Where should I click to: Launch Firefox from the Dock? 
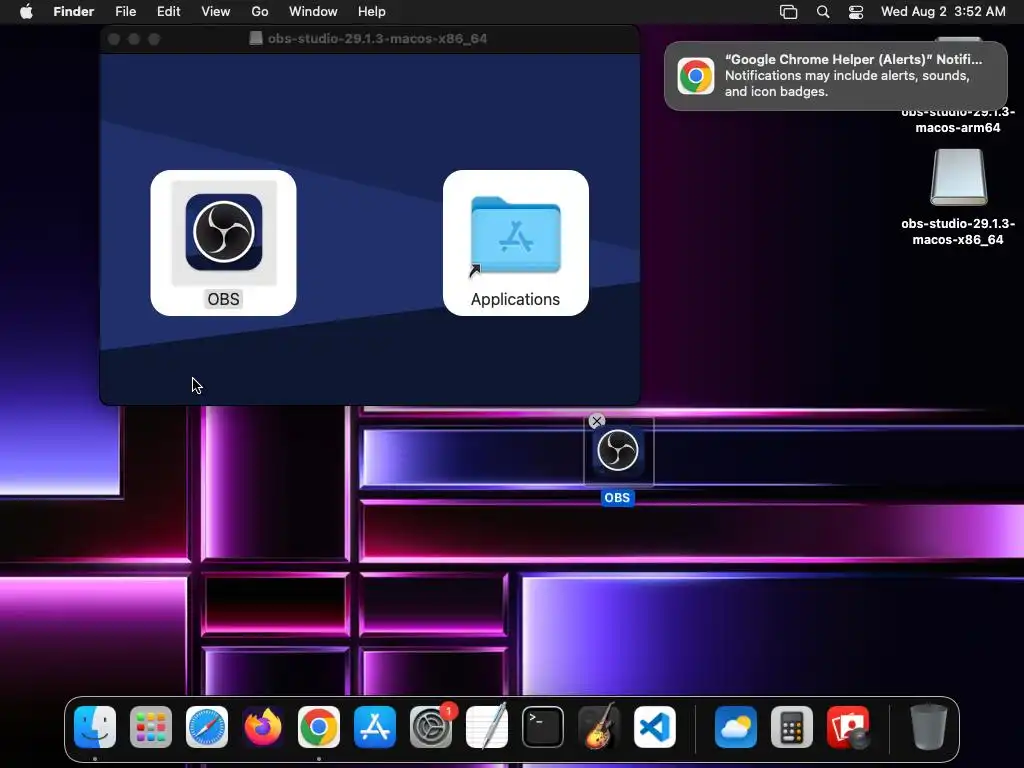(x=263, y=727)
